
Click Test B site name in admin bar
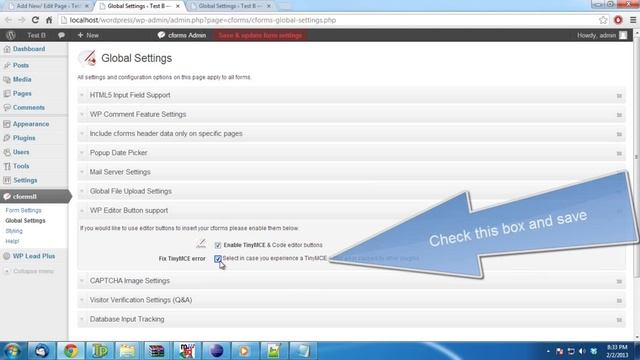coord(36,35)
